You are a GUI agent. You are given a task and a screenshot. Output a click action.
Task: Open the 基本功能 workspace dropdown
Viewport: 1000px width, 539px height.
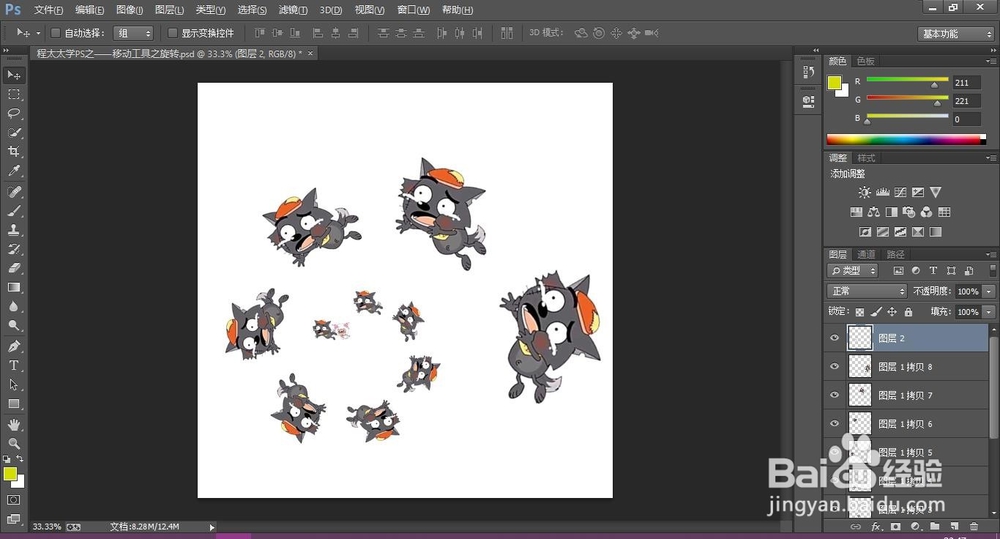[955, 33]
